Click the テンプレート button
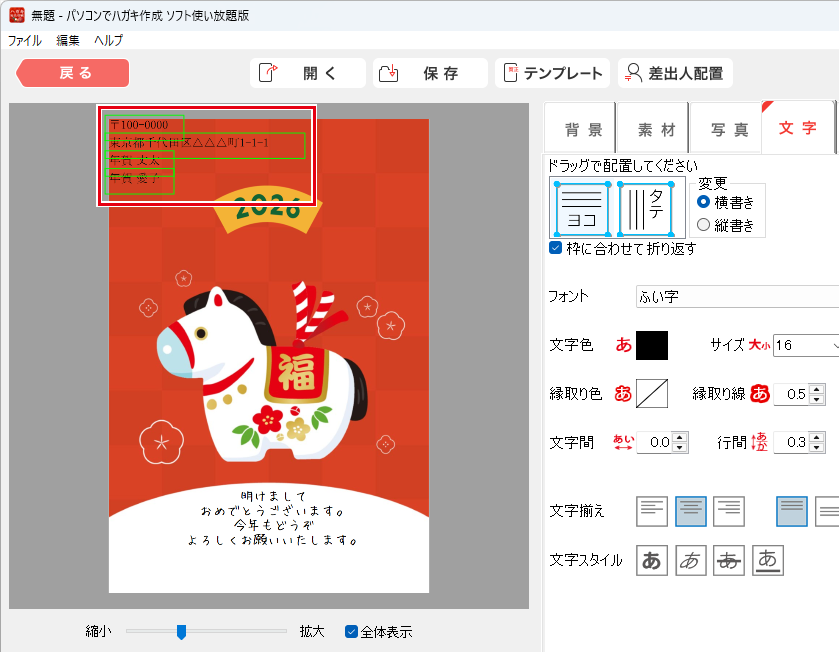The image size is (839, 652). [552, 73]
